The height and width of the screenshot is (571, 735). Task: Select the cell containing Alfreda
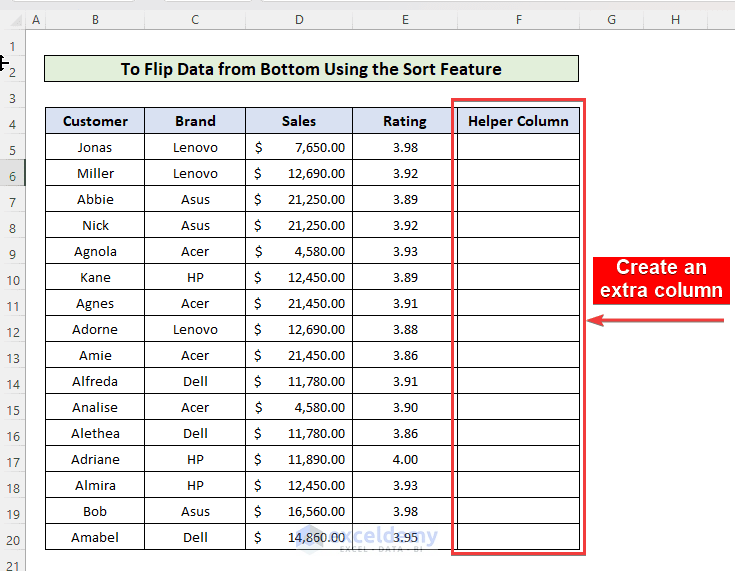point(95,381)
